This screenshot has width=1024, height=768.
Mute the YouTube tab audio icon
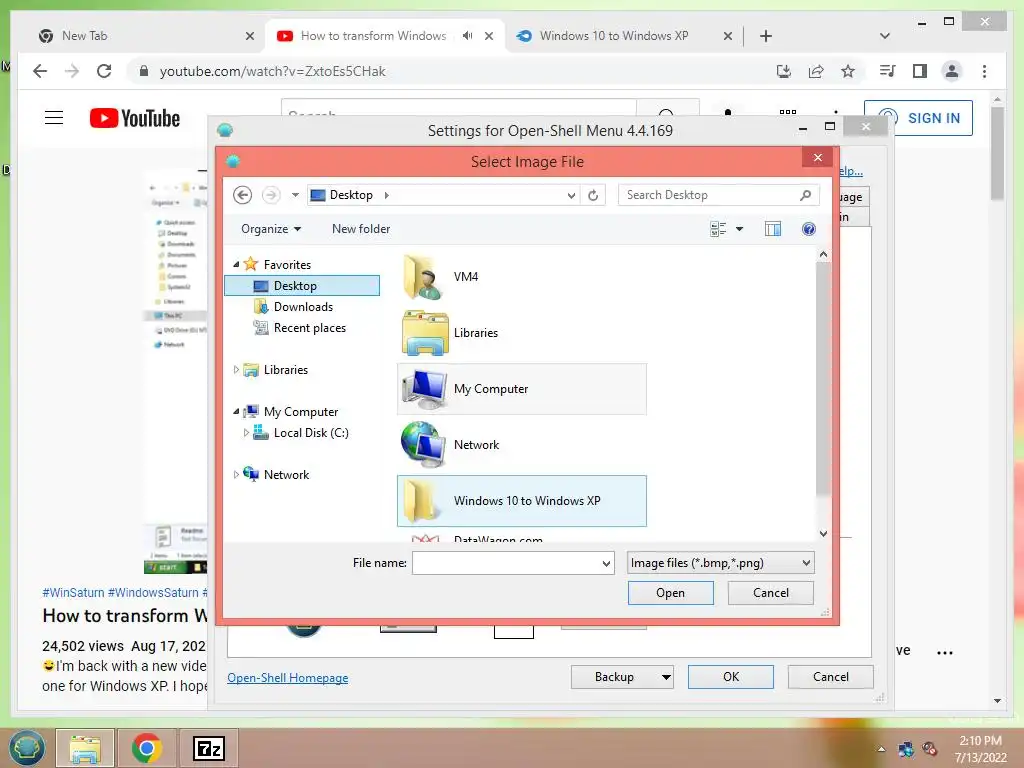(468, 36)
